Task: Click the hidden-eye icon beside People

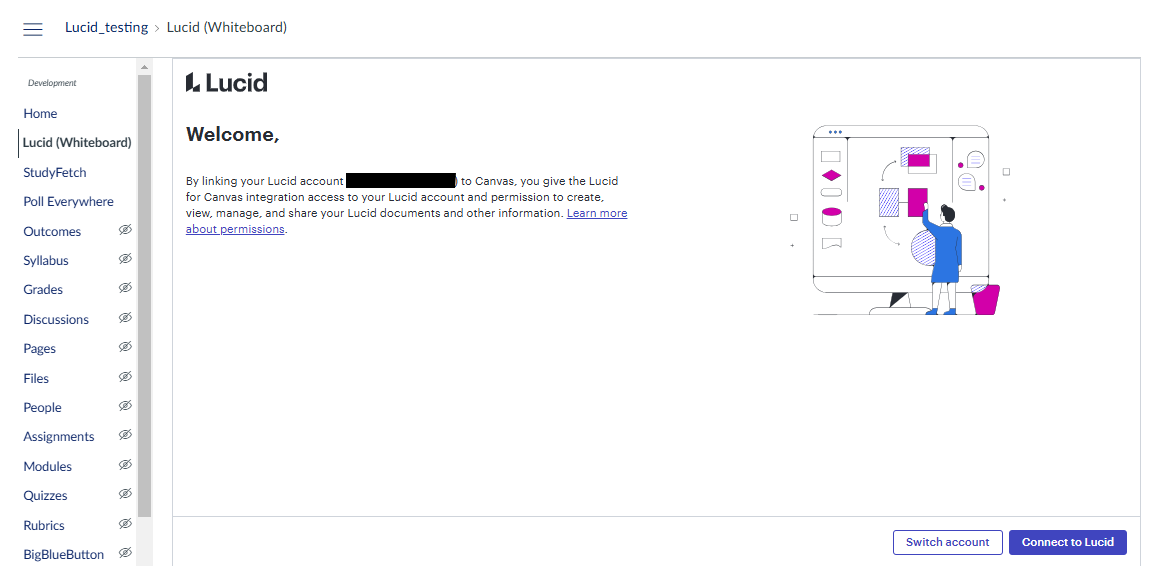Action: 126,406
